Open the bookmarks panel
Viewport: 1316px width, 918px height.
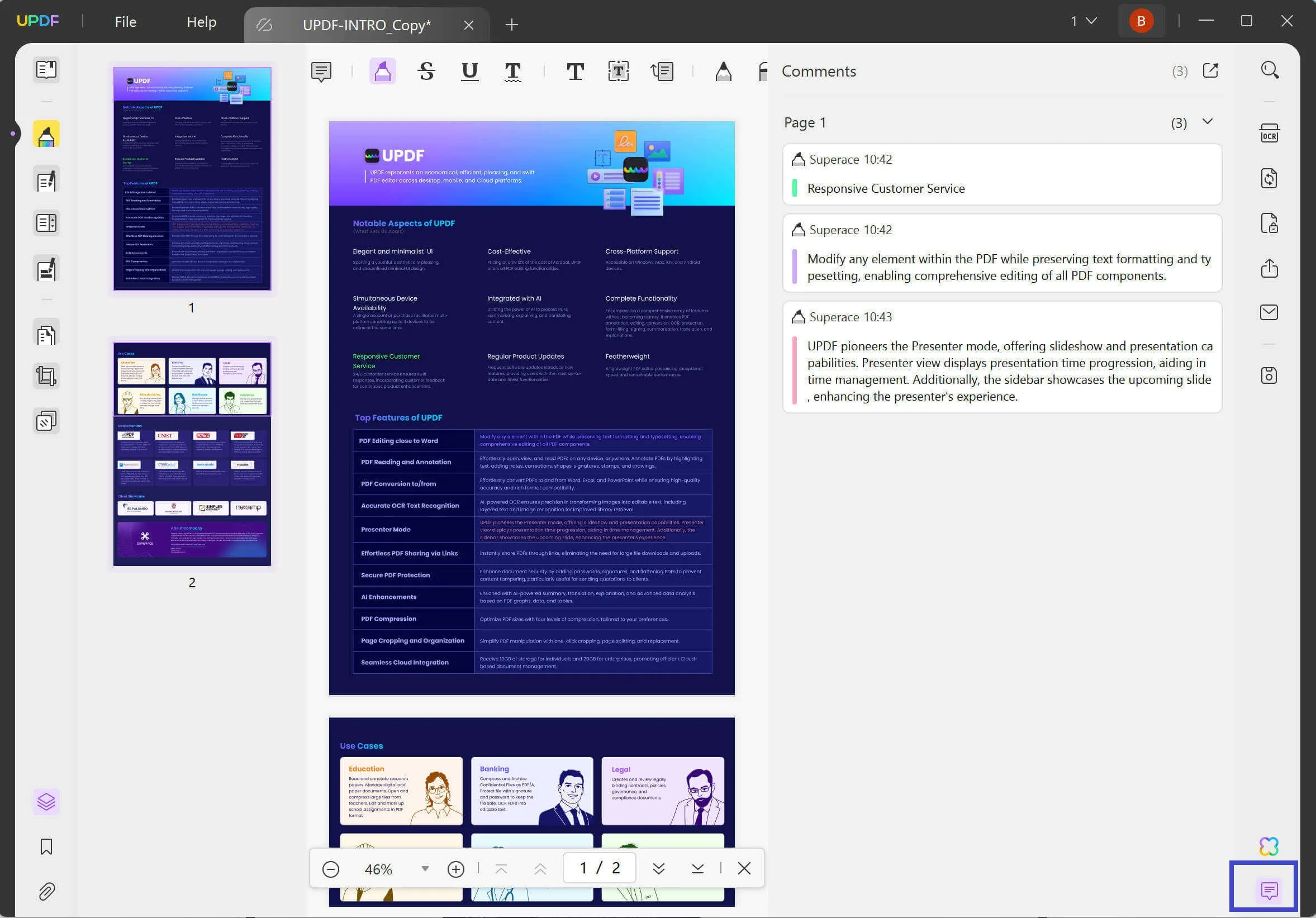(x=46, y=846)
